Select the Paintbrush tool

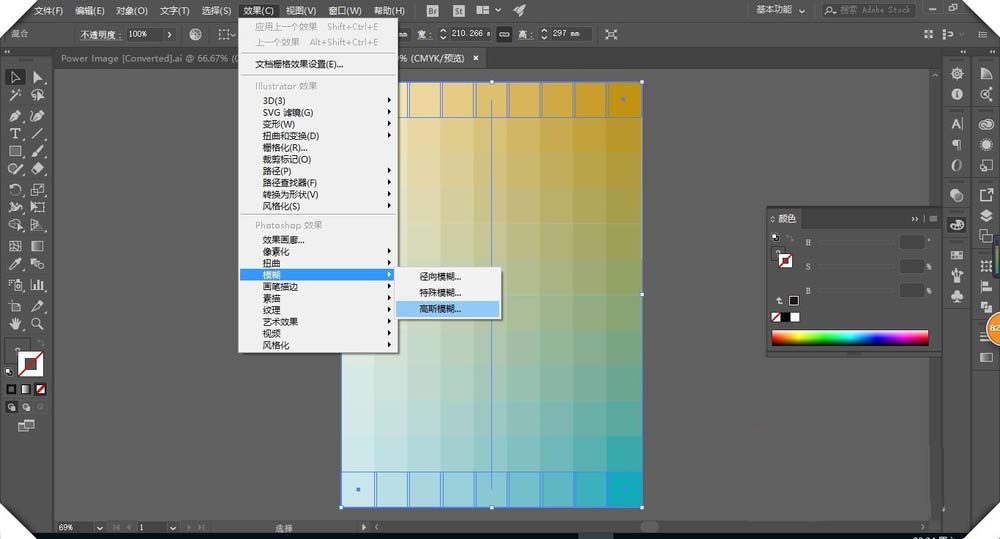(38, 151)
